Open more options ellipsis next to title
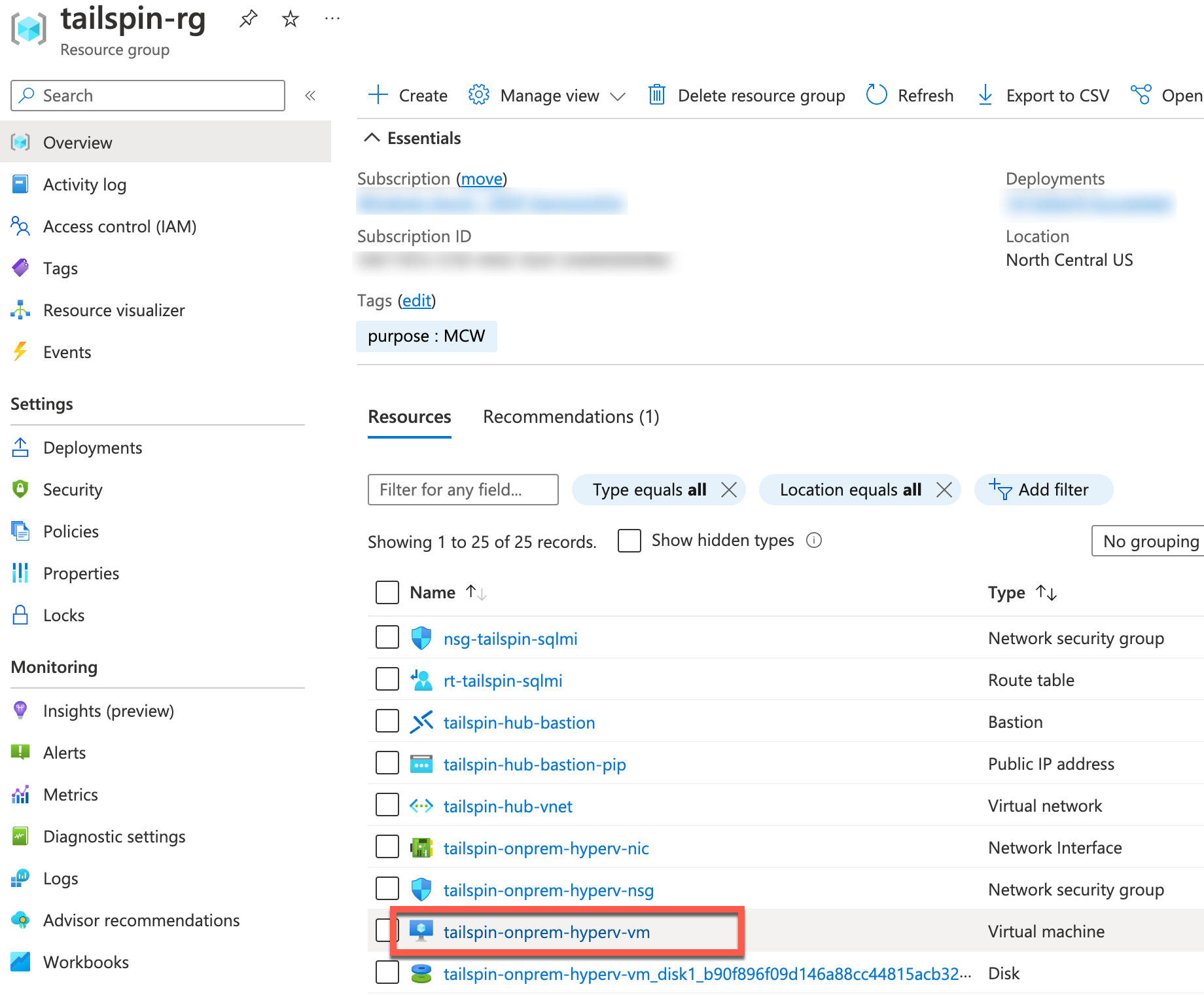Viewport: 1204px width, 995px height. pyautogui.click(x=332, y=19)
